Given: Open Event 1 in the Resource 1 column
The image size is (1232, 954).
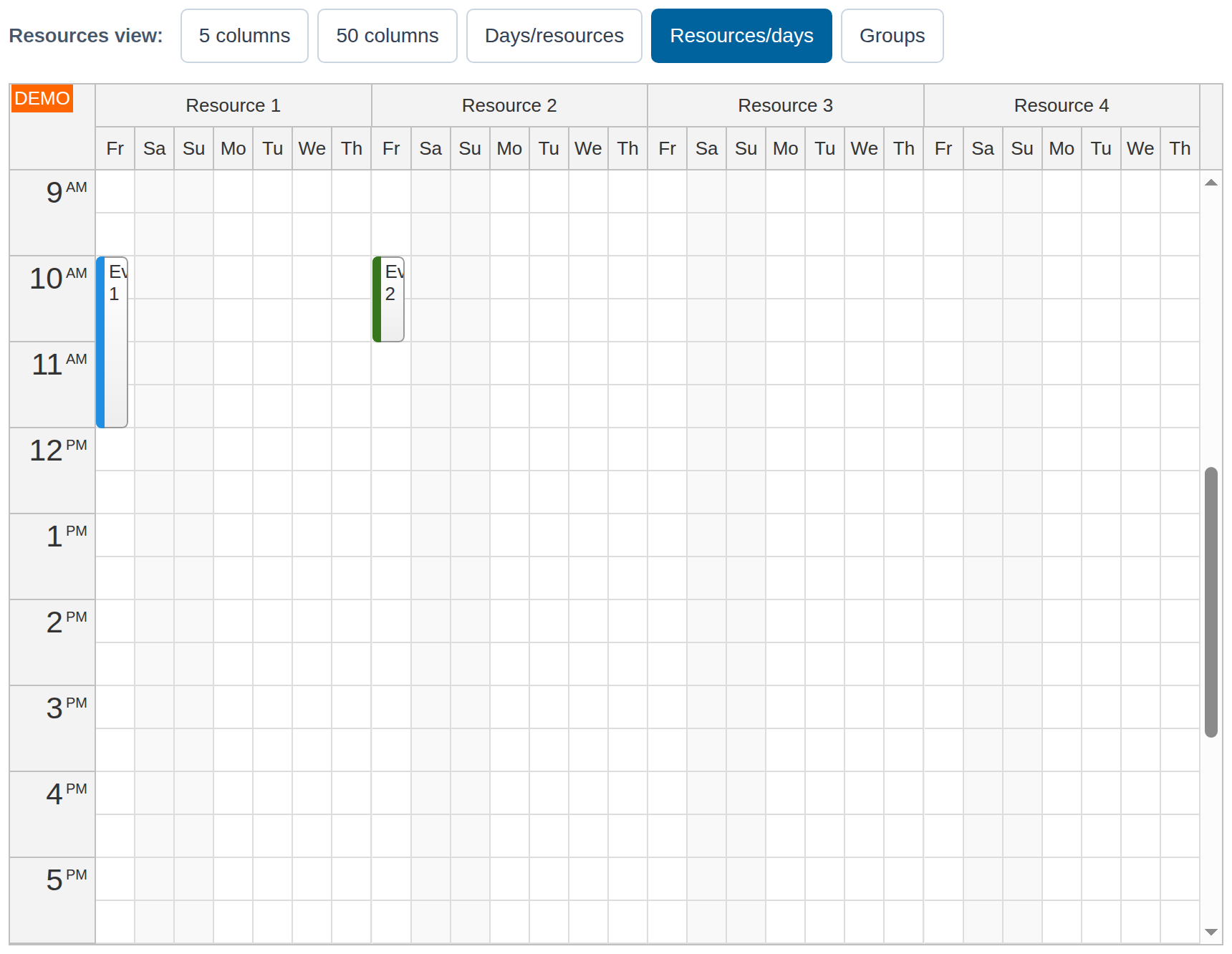Looking at the screenshot, I should tap(112, 342).
